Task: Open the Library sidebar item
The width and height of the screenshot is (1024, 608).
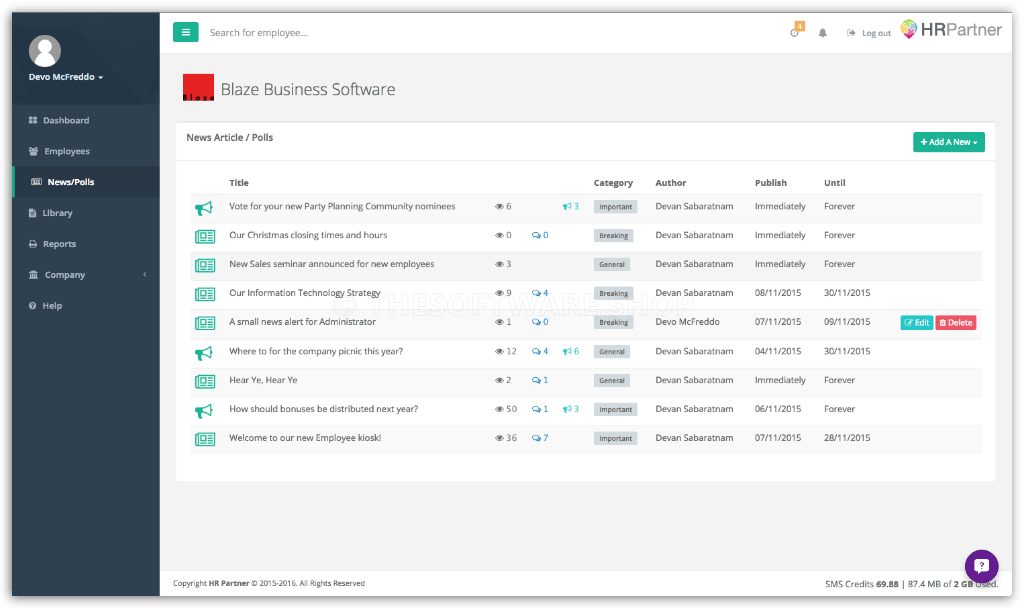Action: [57, 213]
